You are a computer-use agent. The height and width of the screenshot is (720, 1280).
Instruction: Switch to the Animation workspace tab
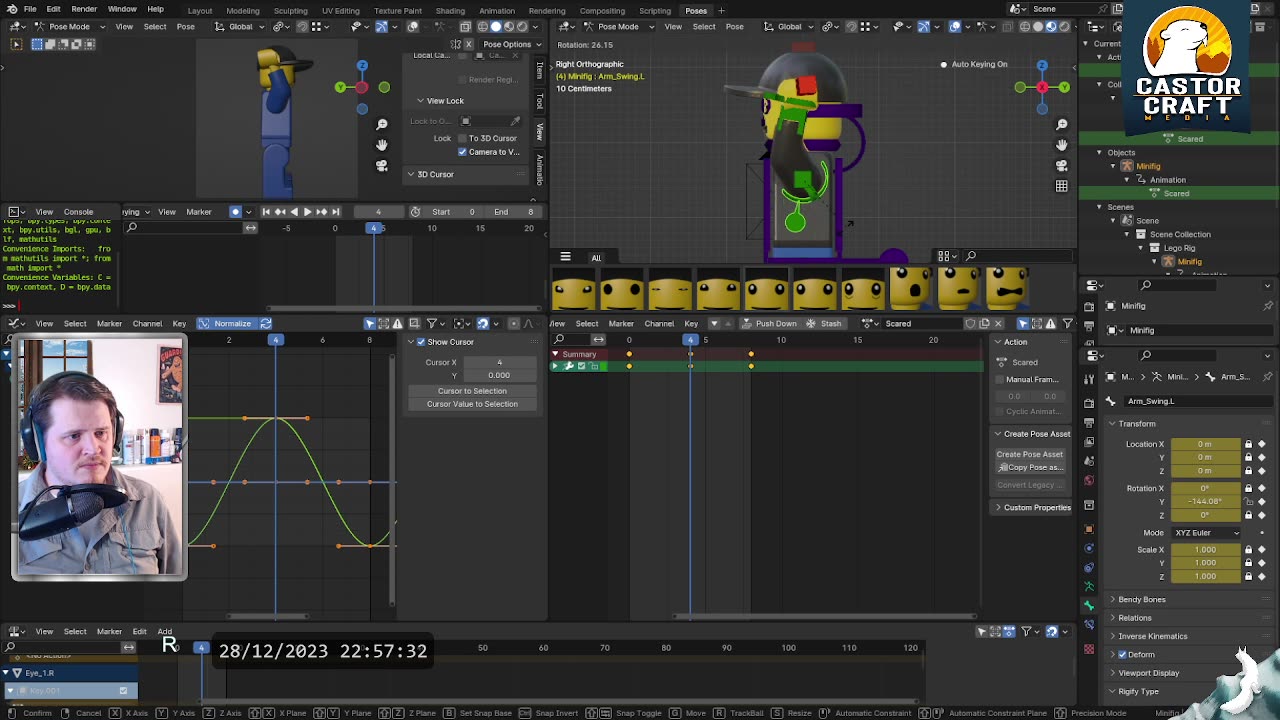pyautogui.click(x=497, y=11)
